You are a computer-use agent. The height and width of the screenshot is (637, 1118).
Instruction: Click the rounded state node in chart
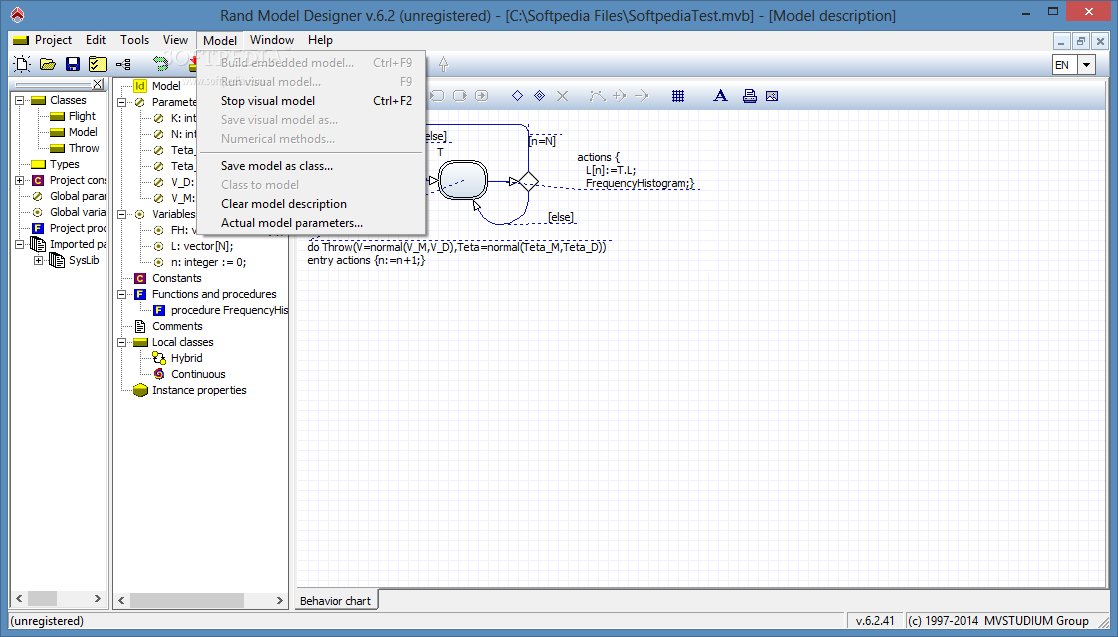click(463, 180)
